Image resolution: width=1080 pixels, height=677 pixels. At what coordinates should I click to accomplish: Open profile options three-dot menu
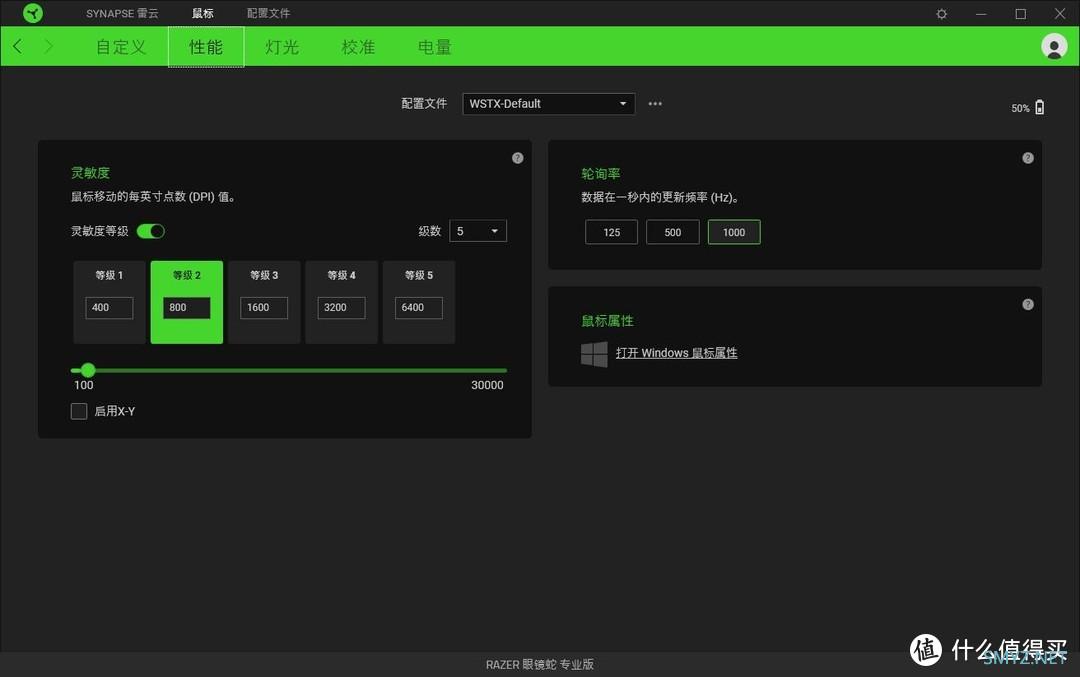point(655,104)
